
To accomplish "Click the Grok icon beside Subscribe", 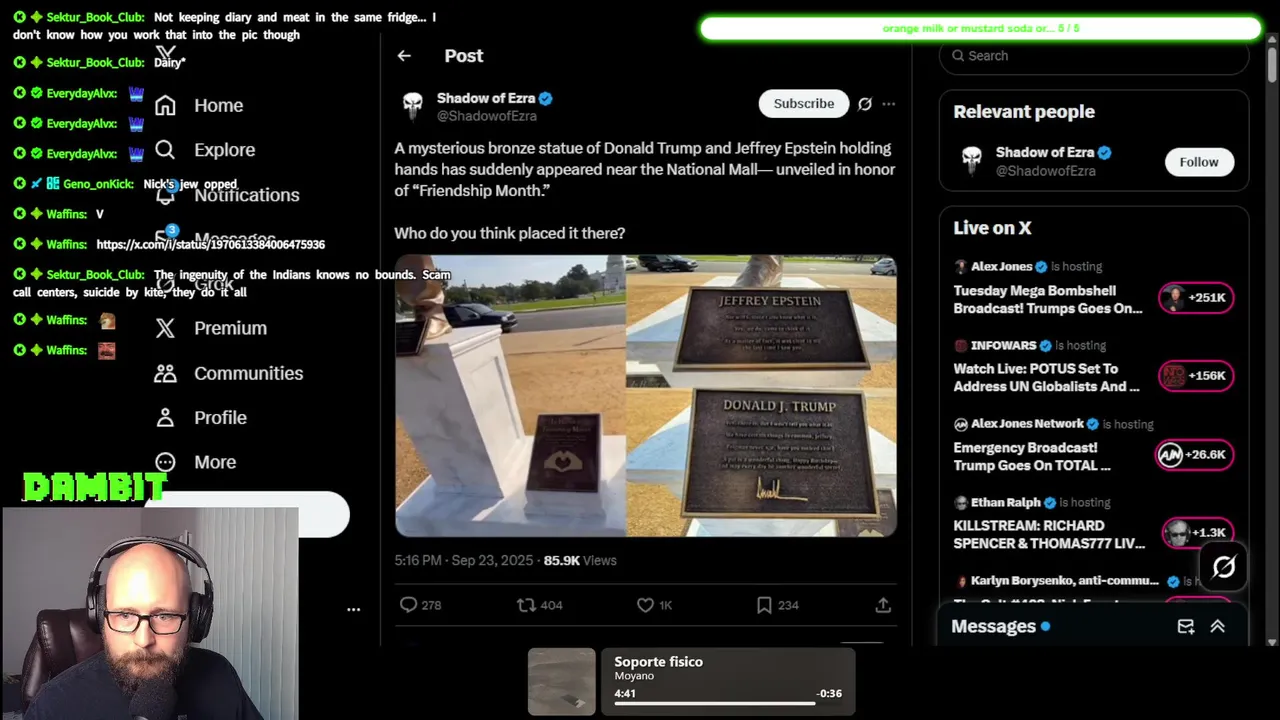I will coord(865,103).
